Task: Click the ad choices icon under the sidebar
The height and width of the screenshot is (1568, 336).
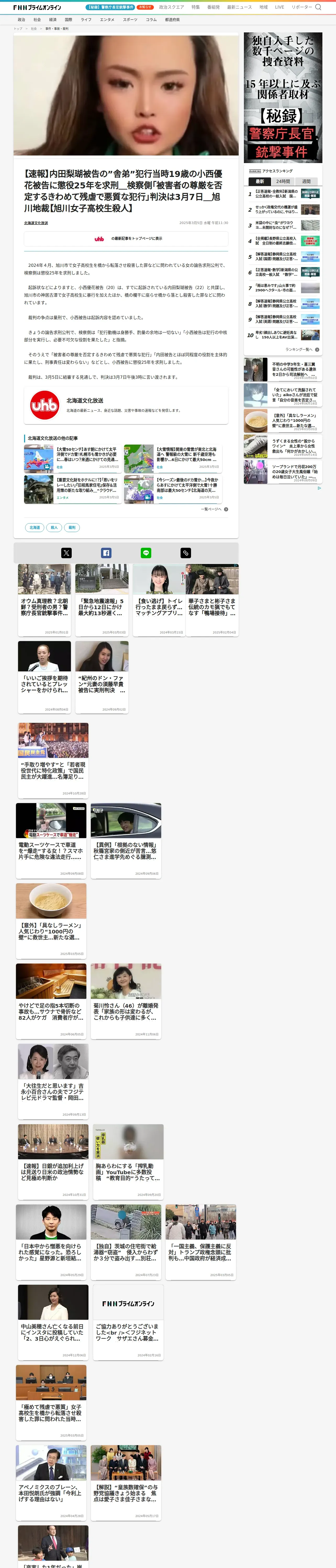Action: pyautogui.click(x=319, y=488)
